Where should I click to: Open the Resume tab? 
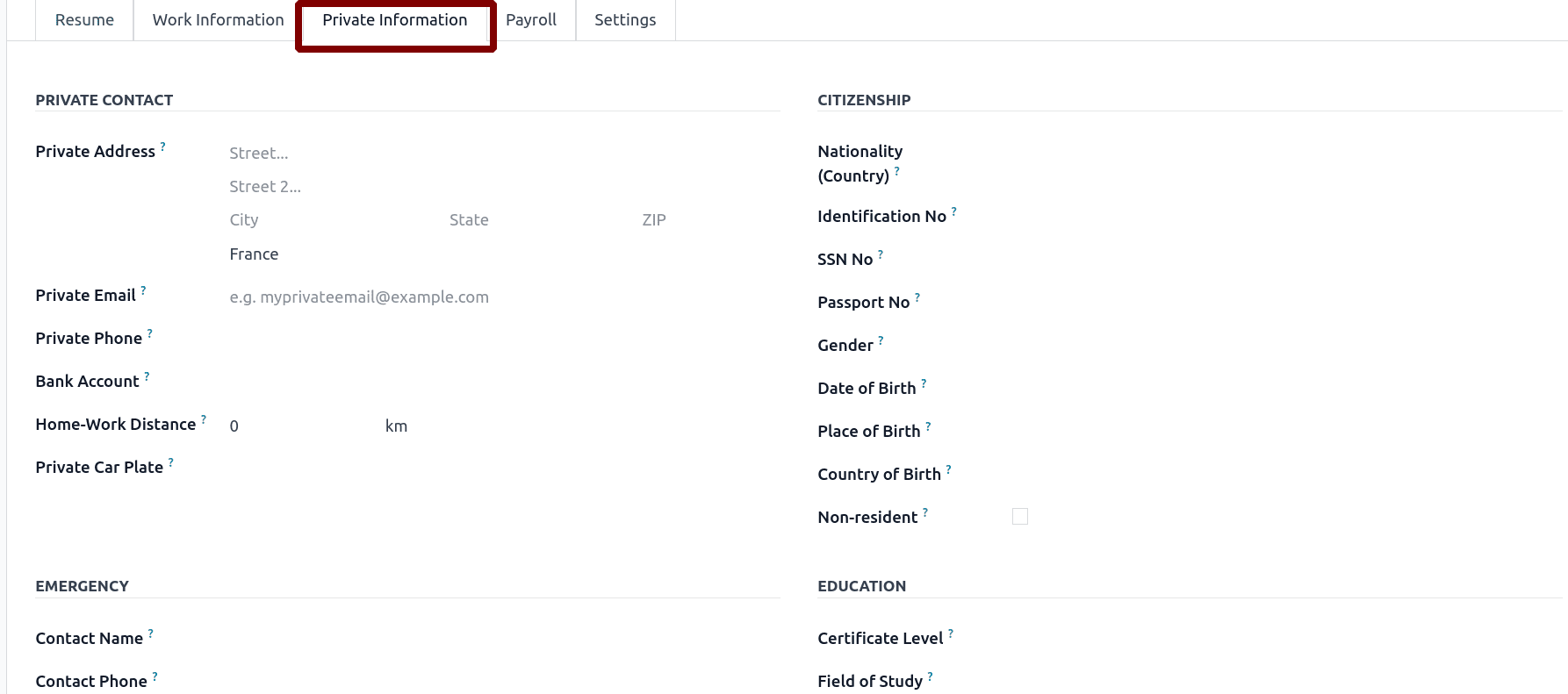pos(84,20)
